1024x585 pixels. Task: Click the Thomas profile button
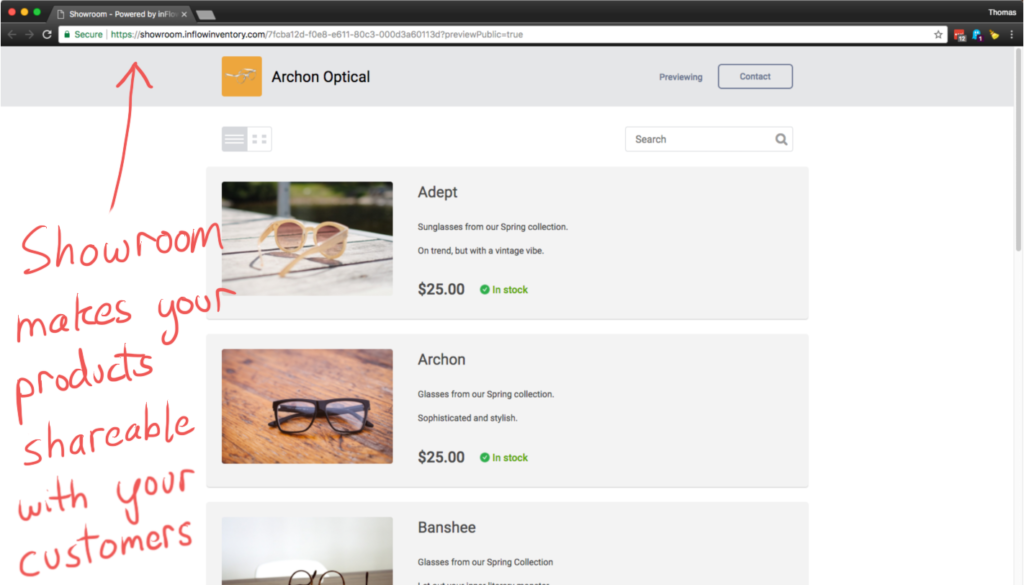[1002, 12]
